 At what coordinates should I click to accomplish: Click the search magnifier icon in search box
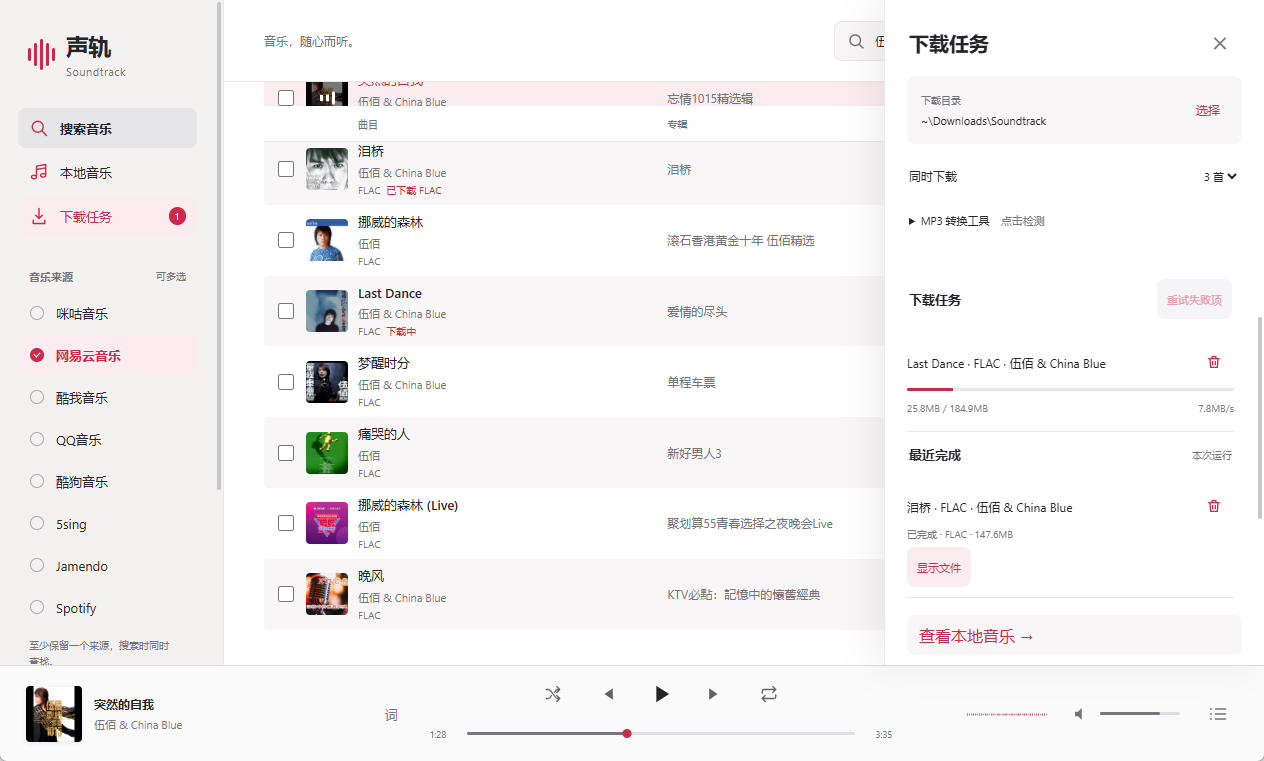click(x=856, y=42)
